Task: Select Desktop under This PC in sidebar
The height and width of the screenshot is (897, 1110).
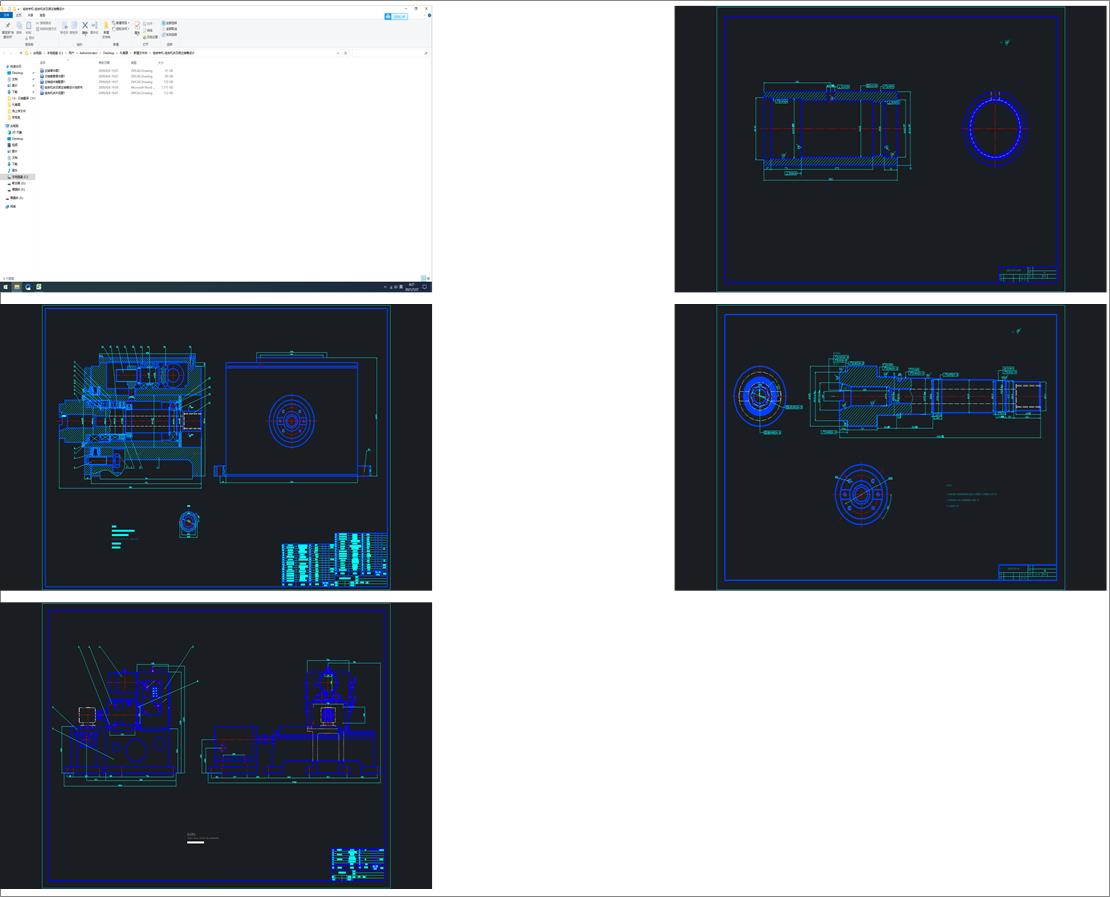Action: coord(15,139)
